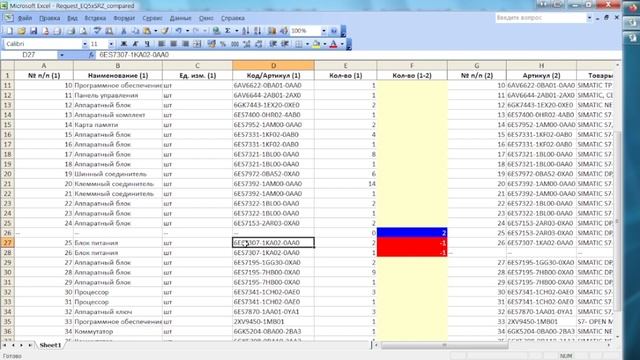Click the blue Help question icon

(334, 31)
